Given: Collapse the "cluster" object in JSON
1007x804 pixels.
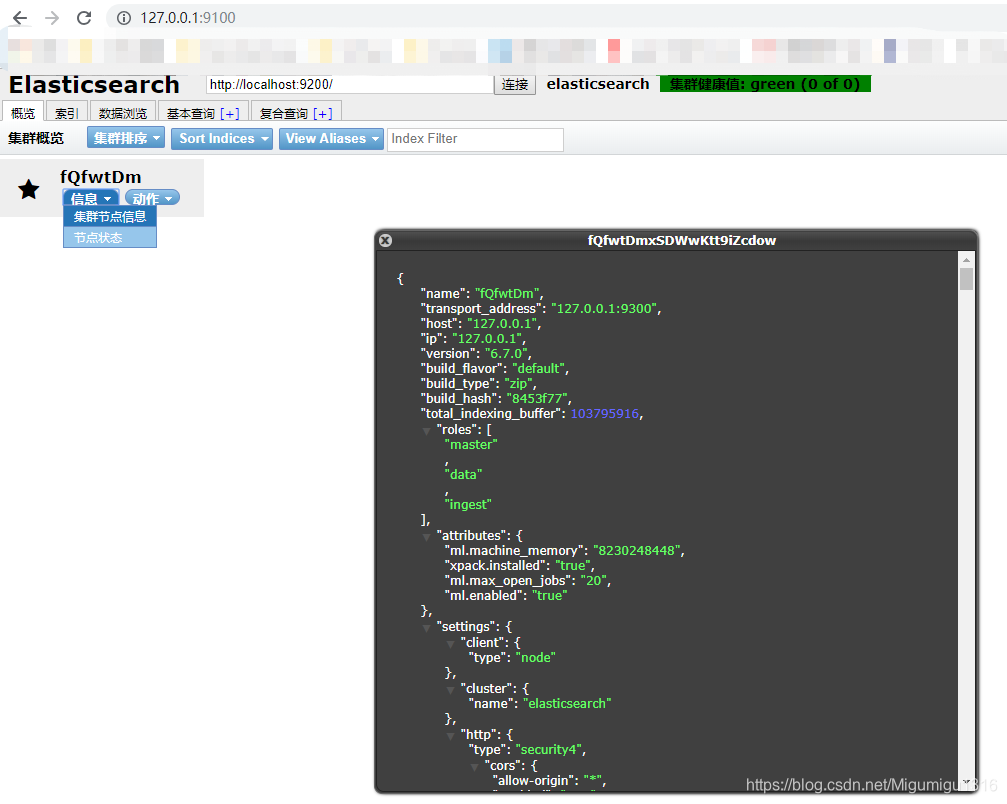Looking at the screenshot, I should (x=451, y=690).
